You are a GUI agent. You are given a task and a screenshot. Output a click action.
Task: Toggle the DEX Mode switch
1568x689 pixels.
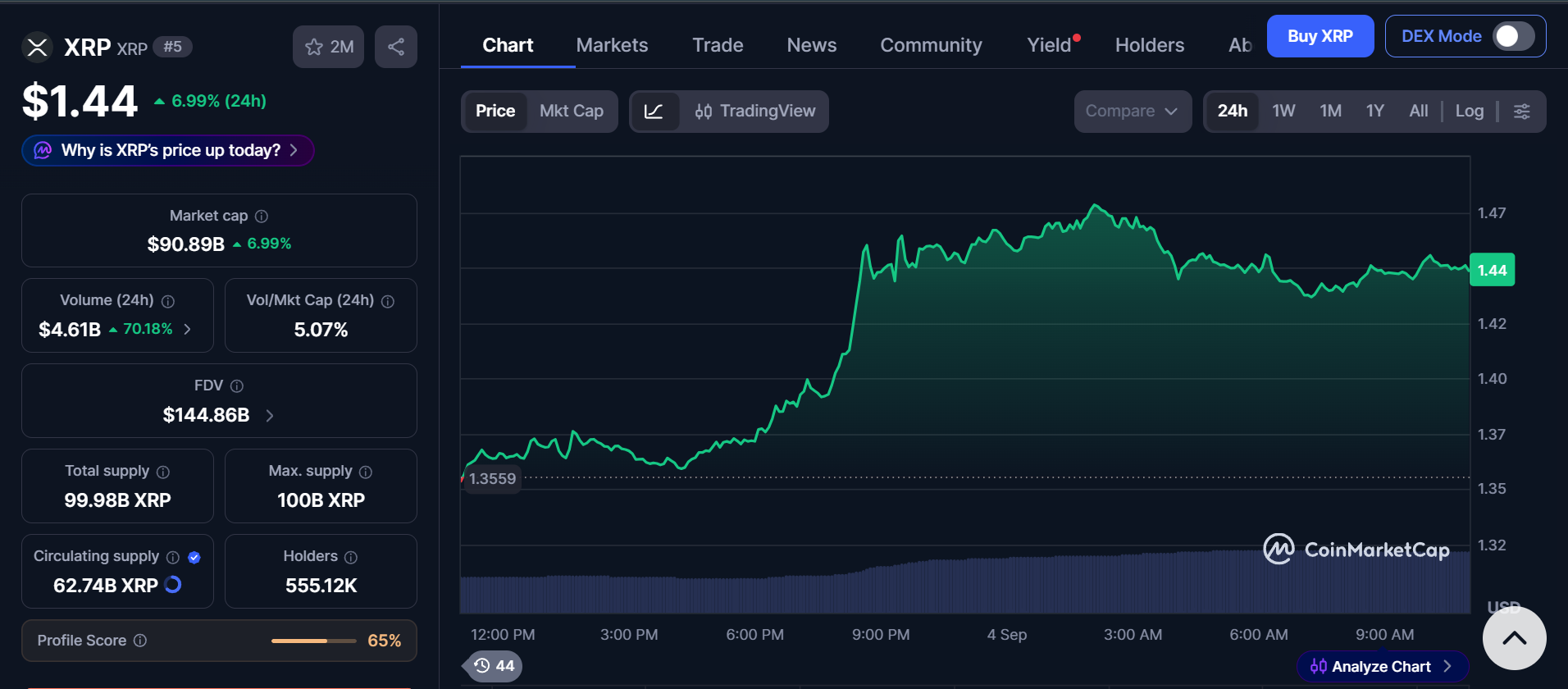pyautogui.click(x=1513, y=36)
